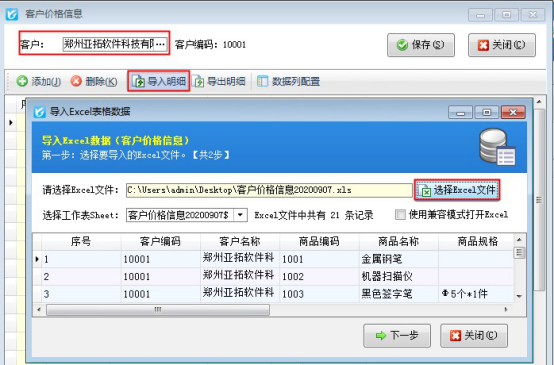
Task: Select the 商品名称 column header
Action: [399, 241]
